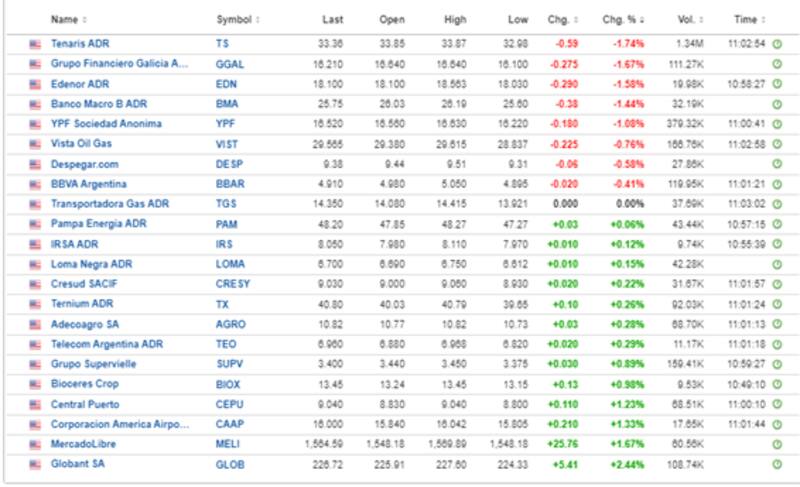Sort the table by Vol. column

coord(688,20)
